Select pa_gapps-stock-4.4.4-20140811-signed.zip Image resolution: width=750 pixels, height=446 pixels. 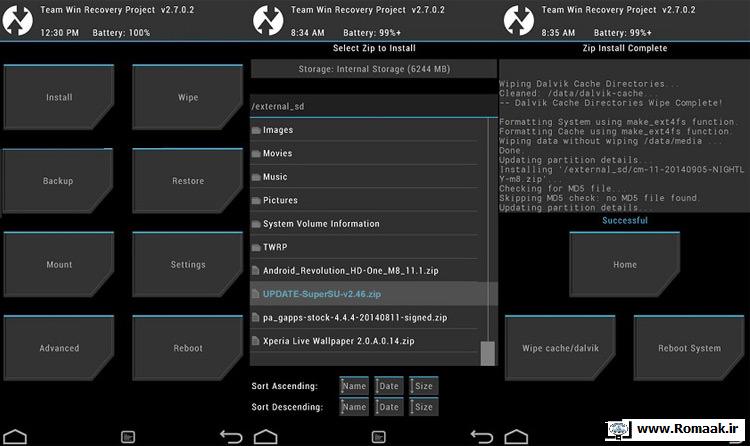click(x=365, y=317)
